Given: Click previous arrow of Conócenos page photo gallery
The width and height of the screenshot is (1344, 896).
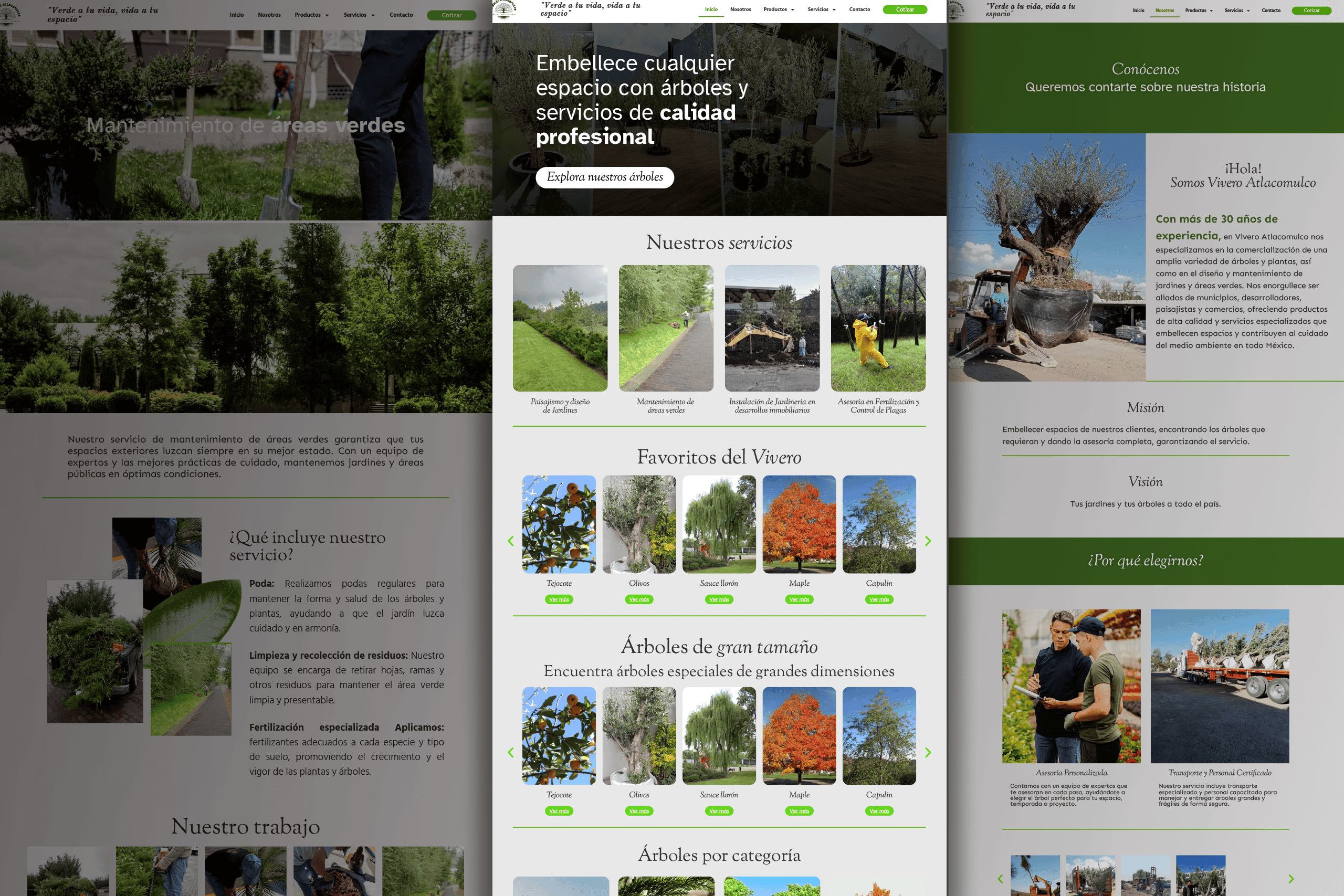Looking at the screenshot, I should click(x=1000, y=879).
